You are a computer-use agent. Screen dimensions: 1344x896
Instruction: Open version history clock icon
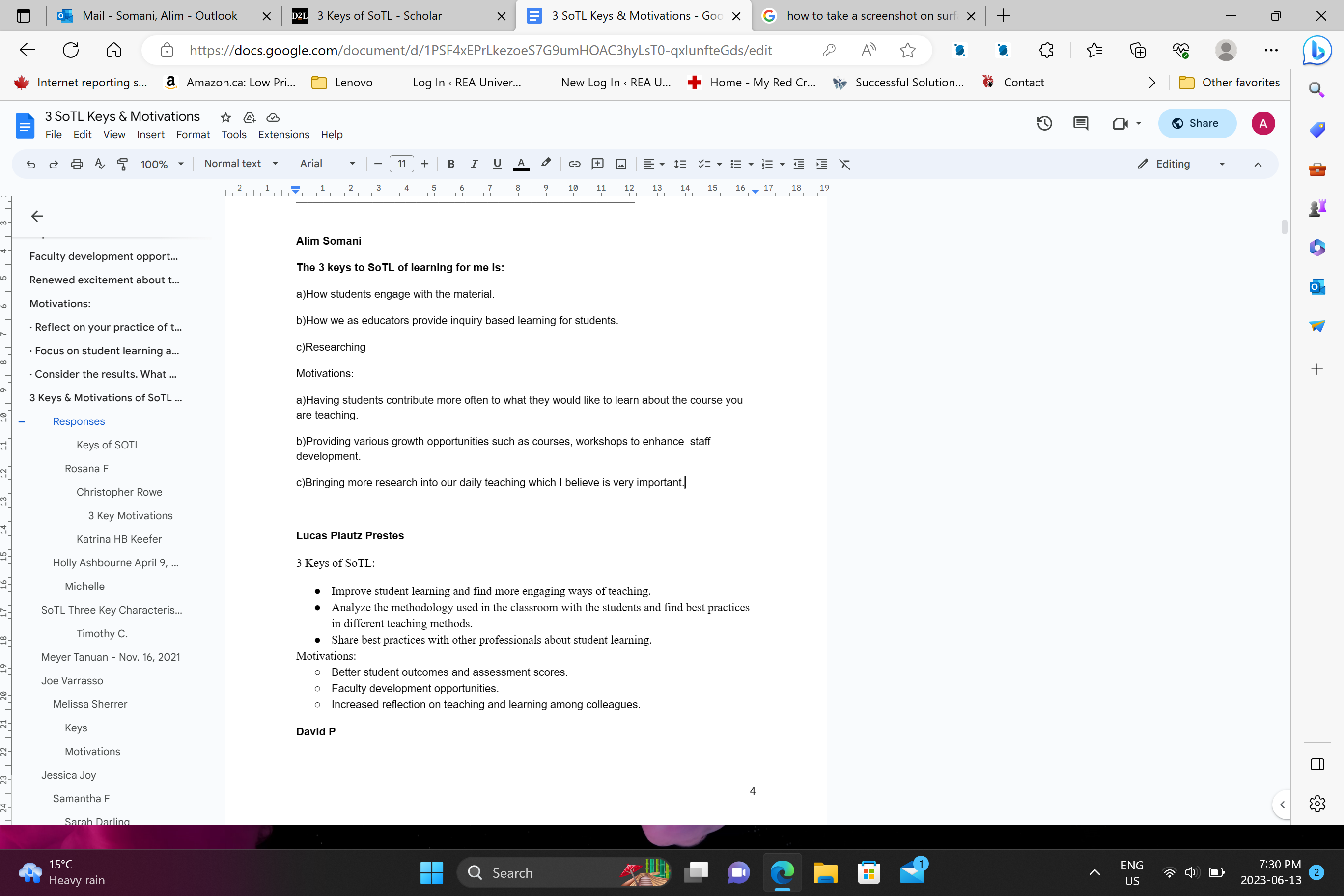tap(1044, 123)
